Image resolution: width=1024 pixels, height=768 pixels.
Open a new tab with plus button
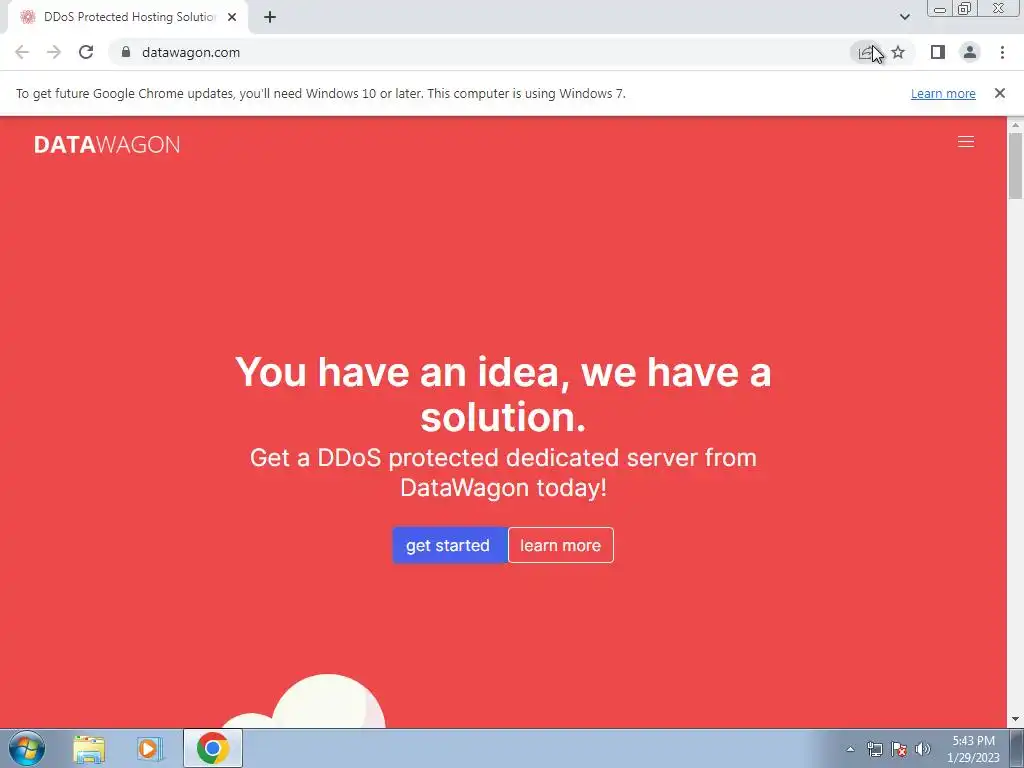point(270,18)
